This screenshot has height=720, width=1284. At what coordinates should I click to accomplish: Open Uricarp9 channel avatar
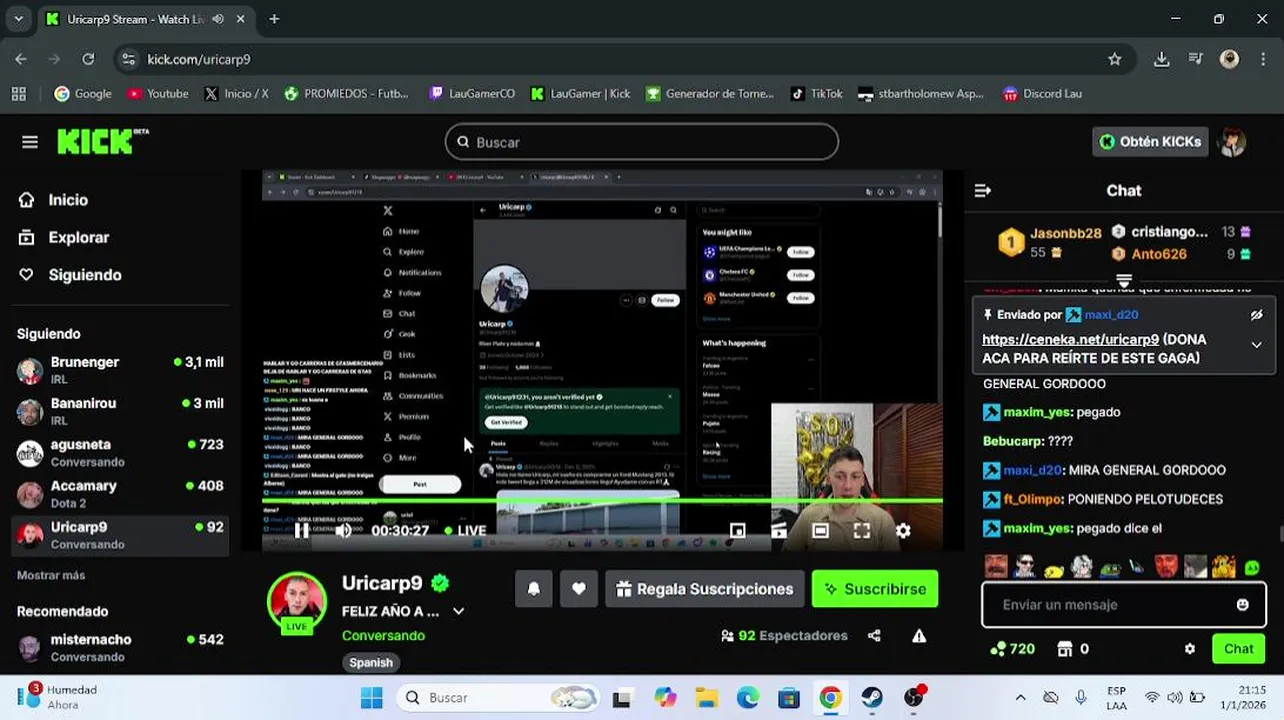tap(297, 602)
